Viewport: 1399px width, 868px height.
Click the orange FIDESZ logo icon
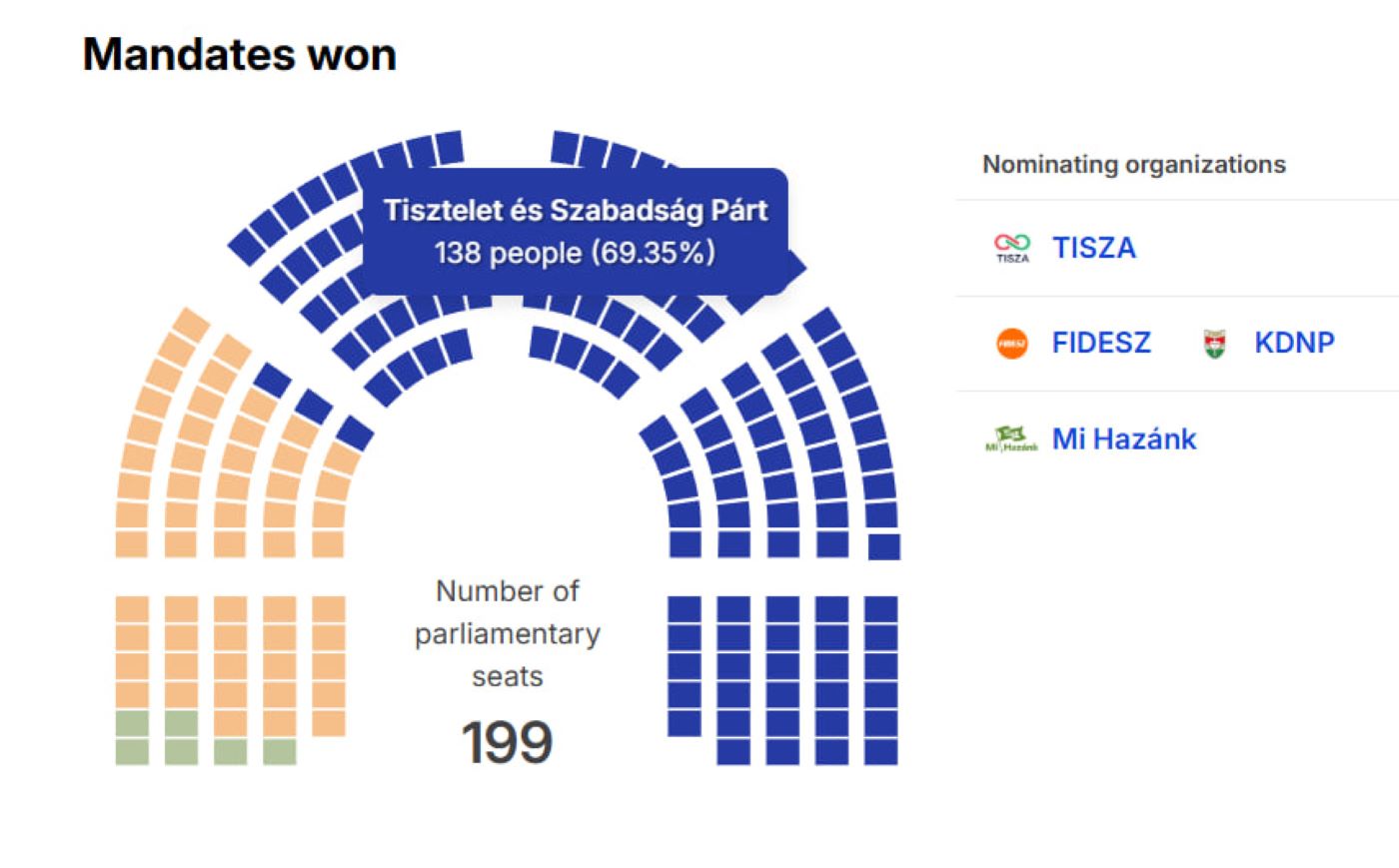coord(1012,344)
